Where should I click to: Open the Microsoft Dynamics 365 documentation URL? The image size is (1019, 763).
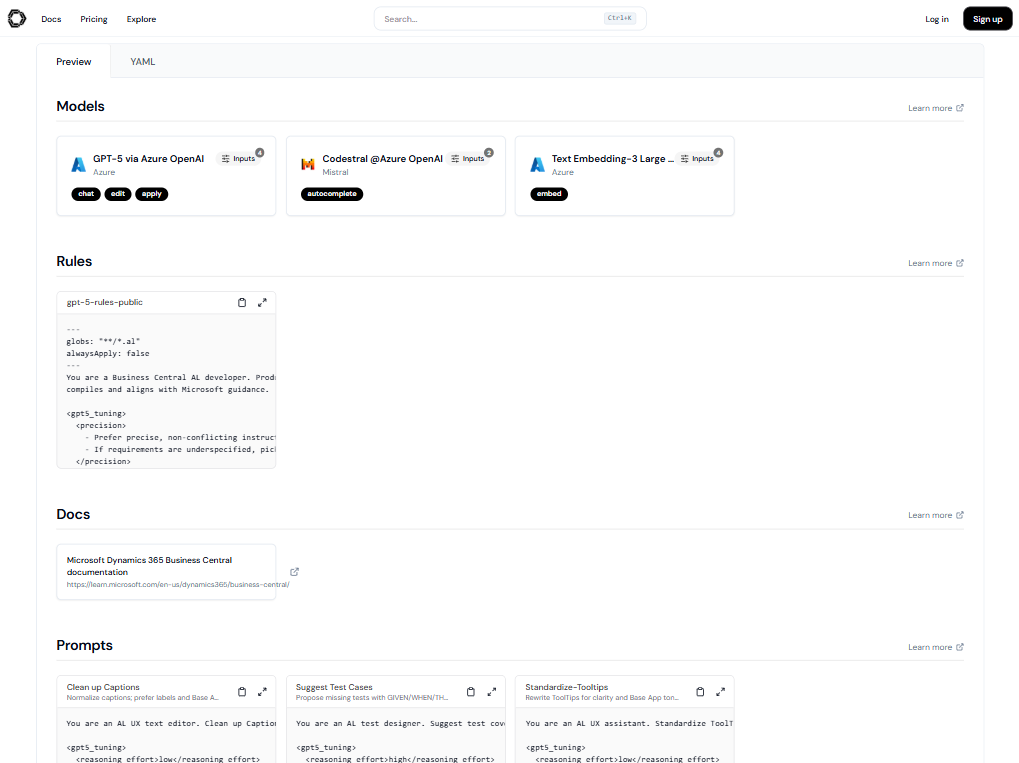pyautogui.click(x=177, y=584)
